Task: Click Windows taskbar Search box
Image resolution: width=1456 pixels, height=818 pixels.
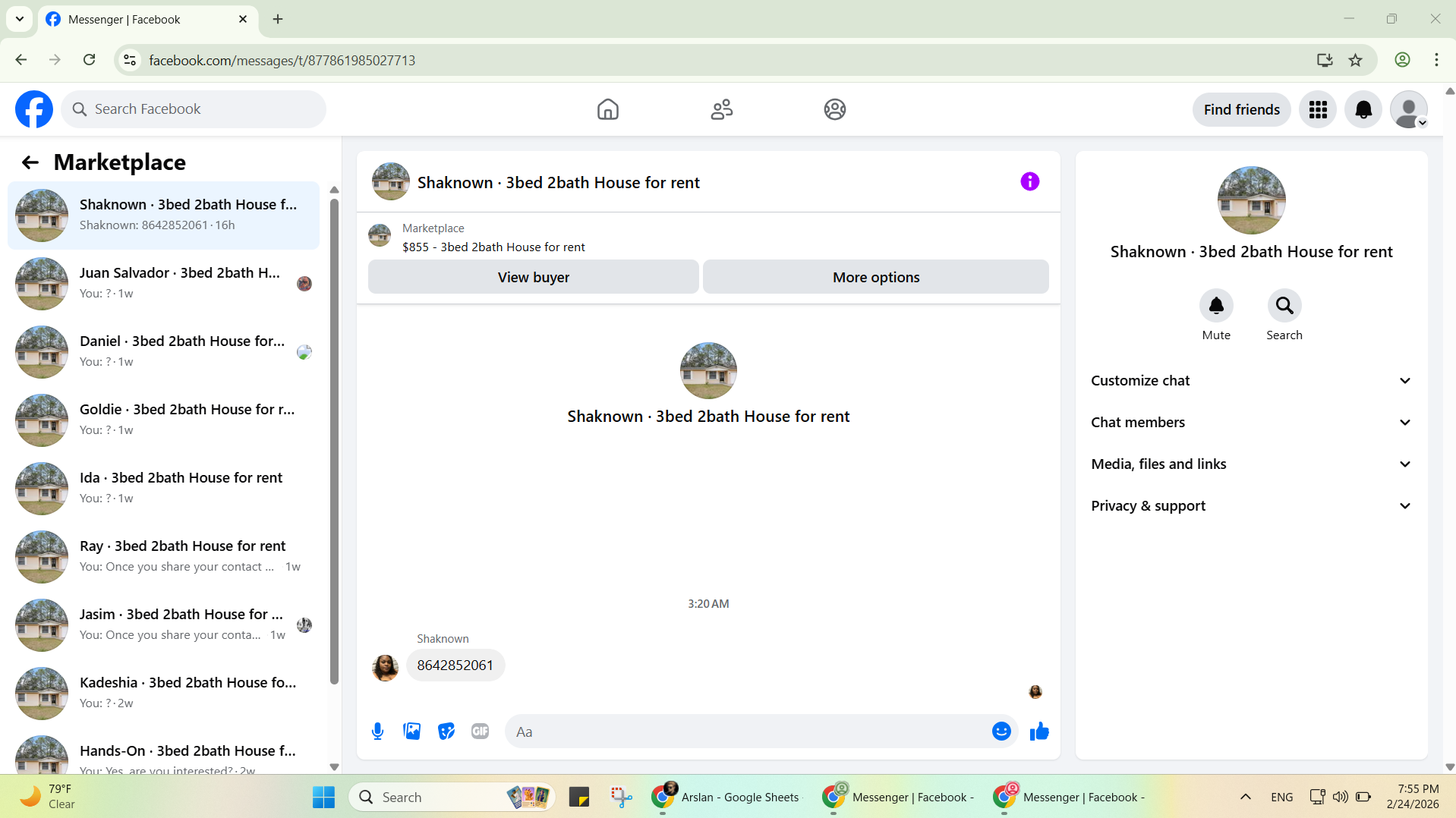Action: click(452, 797)
